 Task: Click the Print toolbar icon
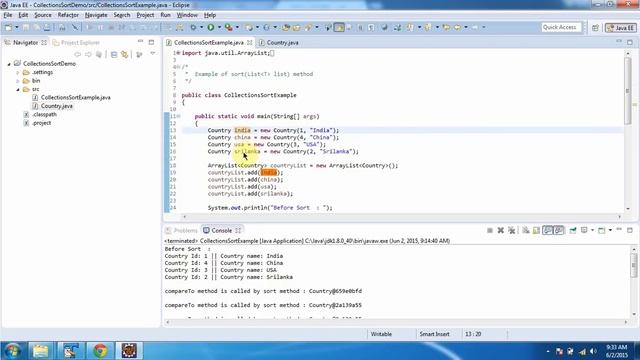click(x=47, y=27)
